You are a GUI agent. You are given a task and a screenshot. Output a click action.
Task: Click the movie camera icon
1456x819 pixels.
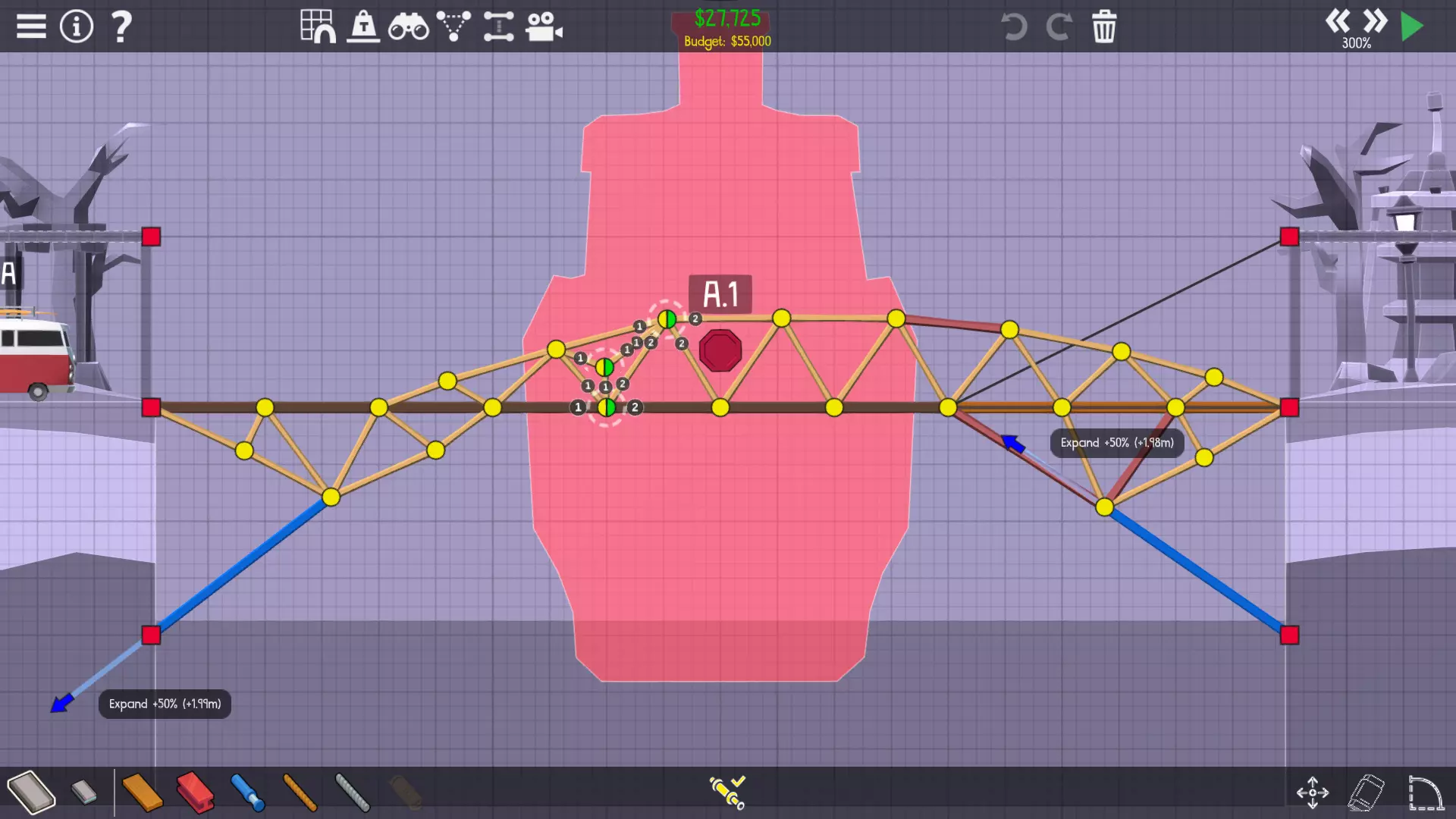[x=544, y=27]
